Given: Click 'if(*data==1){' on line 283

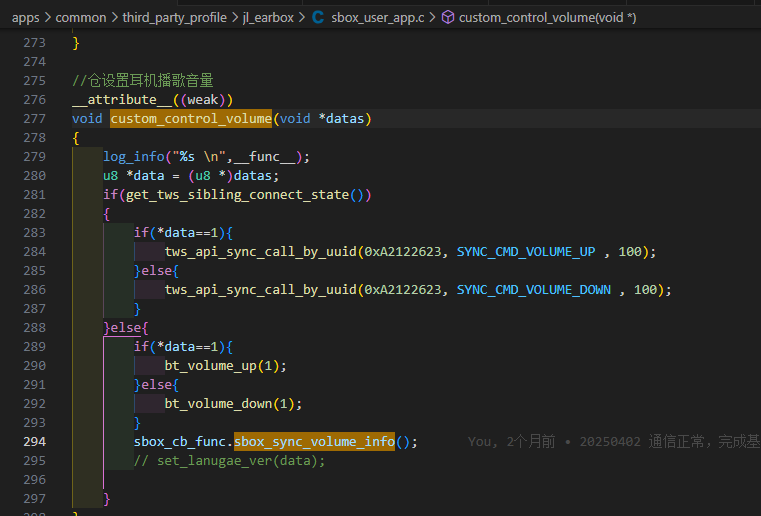Looking at the screenshot, I should pos(183,233).
